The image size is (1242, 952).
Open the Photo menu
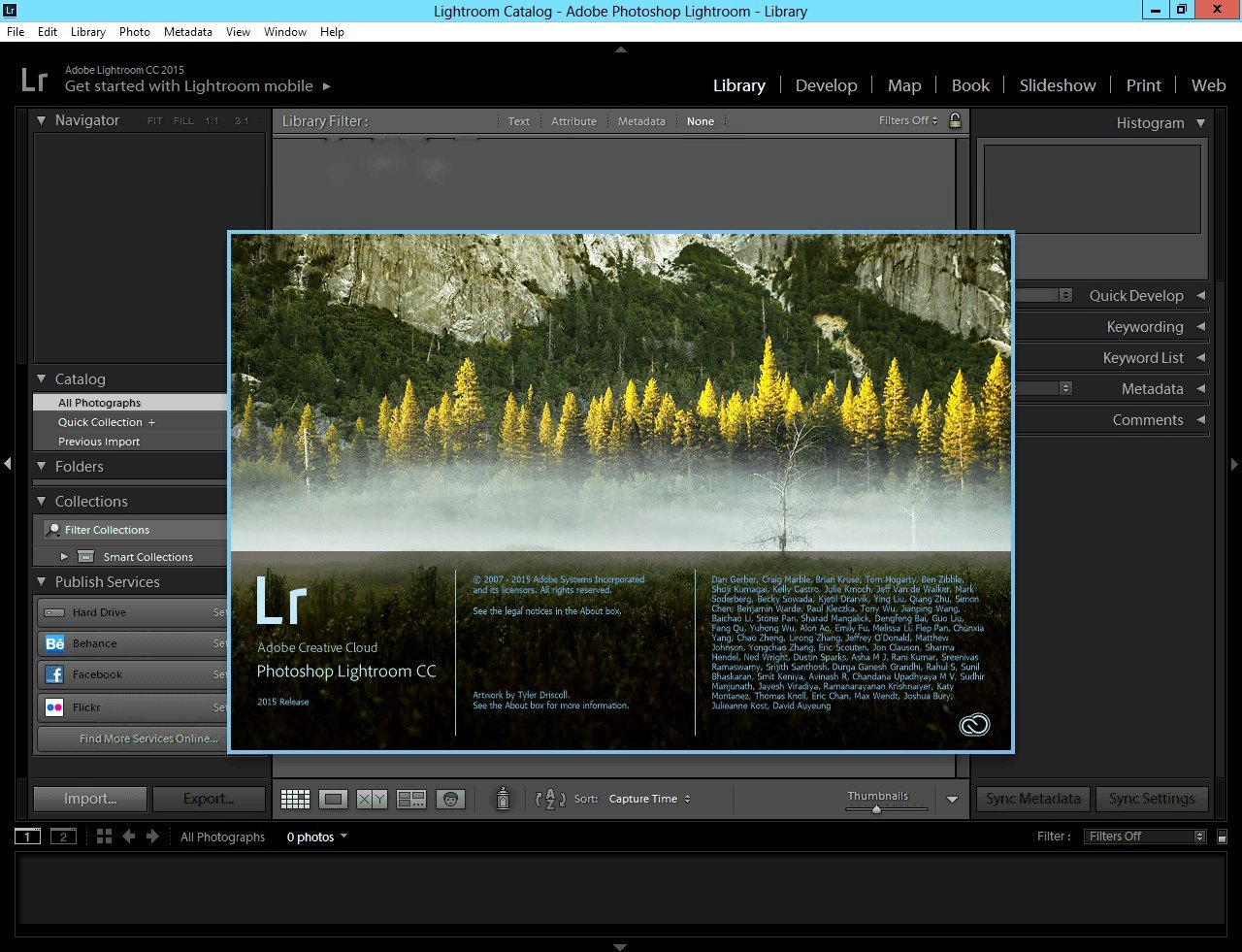pyautogui.click(x=135, y=32)
